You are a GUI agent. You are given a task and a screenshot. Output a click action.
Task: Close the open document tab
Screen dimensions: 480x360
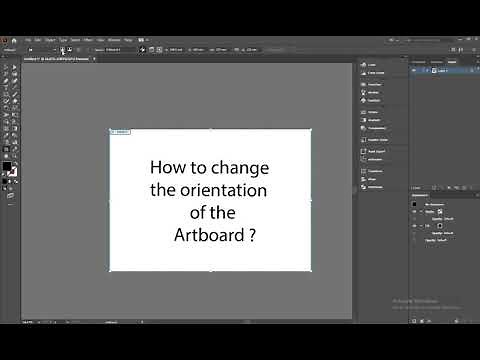94,59
